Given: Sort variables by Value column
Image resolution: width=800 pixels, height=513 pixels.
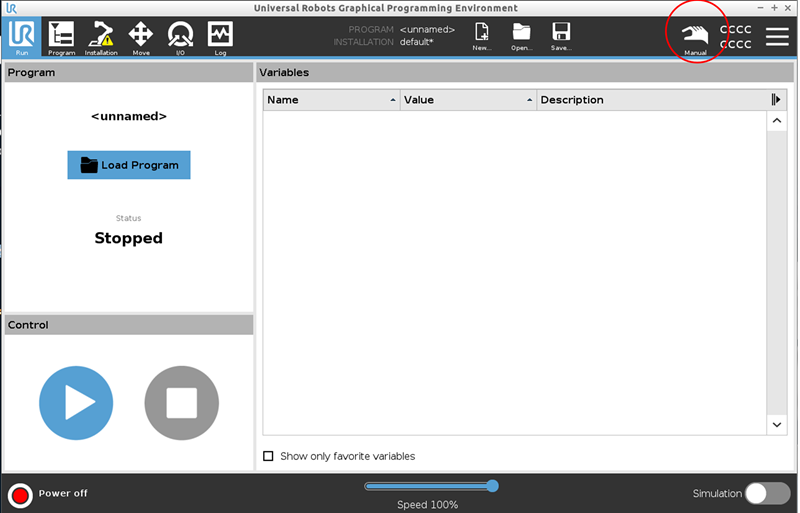Looking at the screenshot, I should pos(468,100).
